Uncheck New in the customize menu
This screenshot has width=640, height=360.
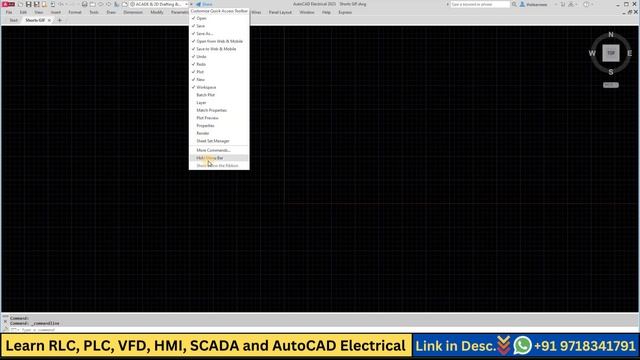coord(219,80)
